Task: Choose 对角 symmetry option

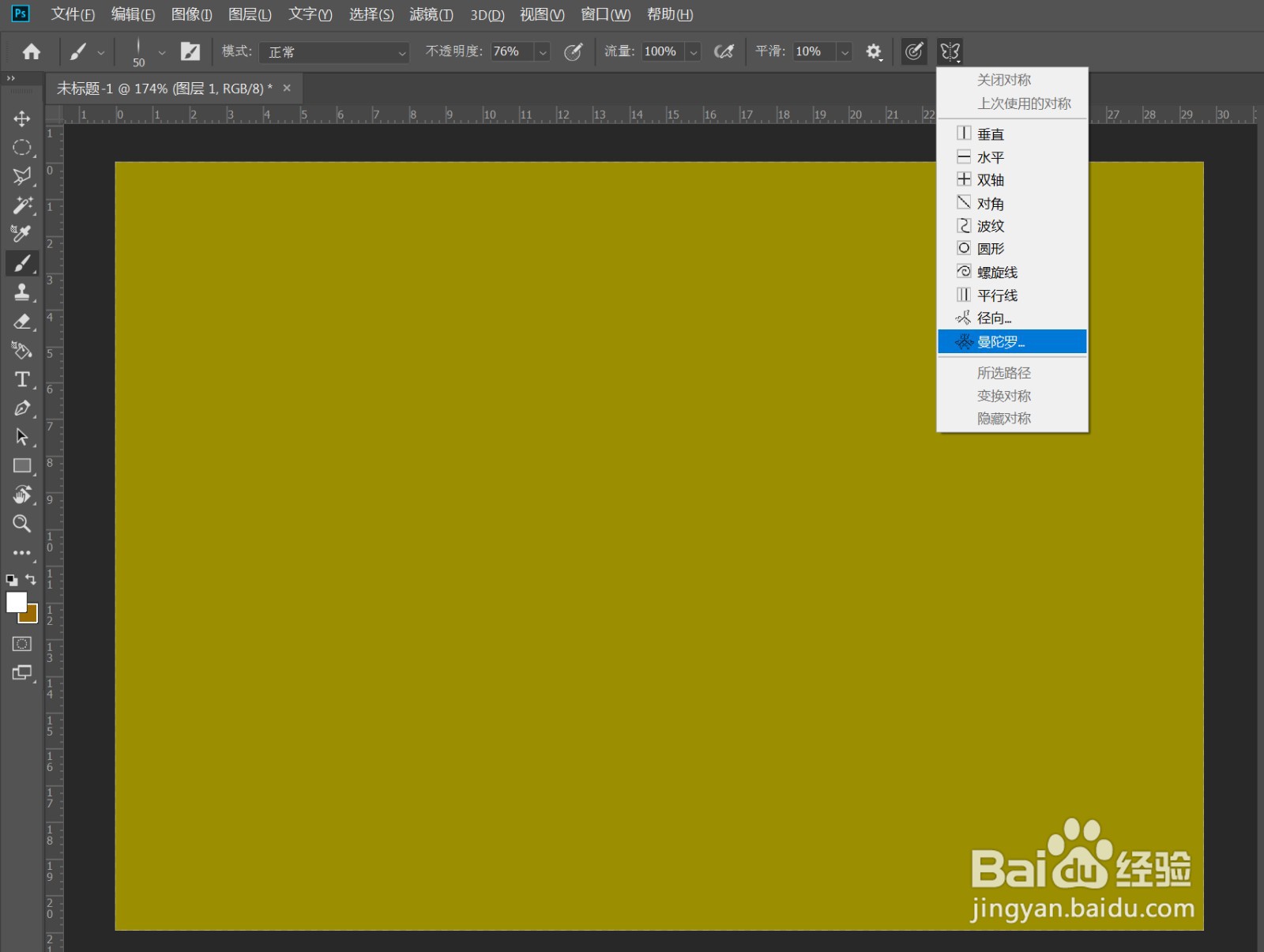Action: click(x=1012, y=203)
